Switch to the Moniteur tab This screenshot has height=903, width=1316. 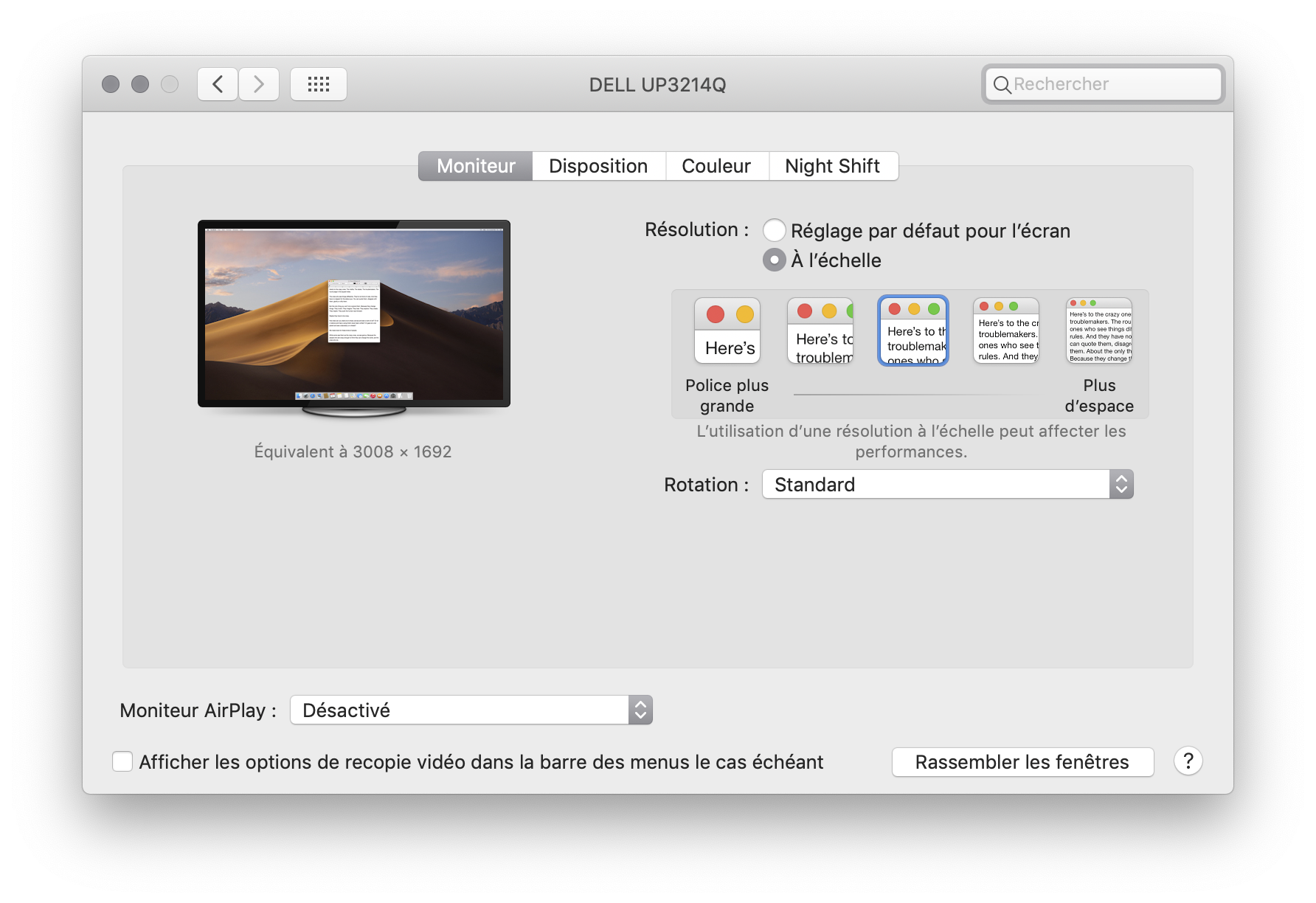(476, 166)
